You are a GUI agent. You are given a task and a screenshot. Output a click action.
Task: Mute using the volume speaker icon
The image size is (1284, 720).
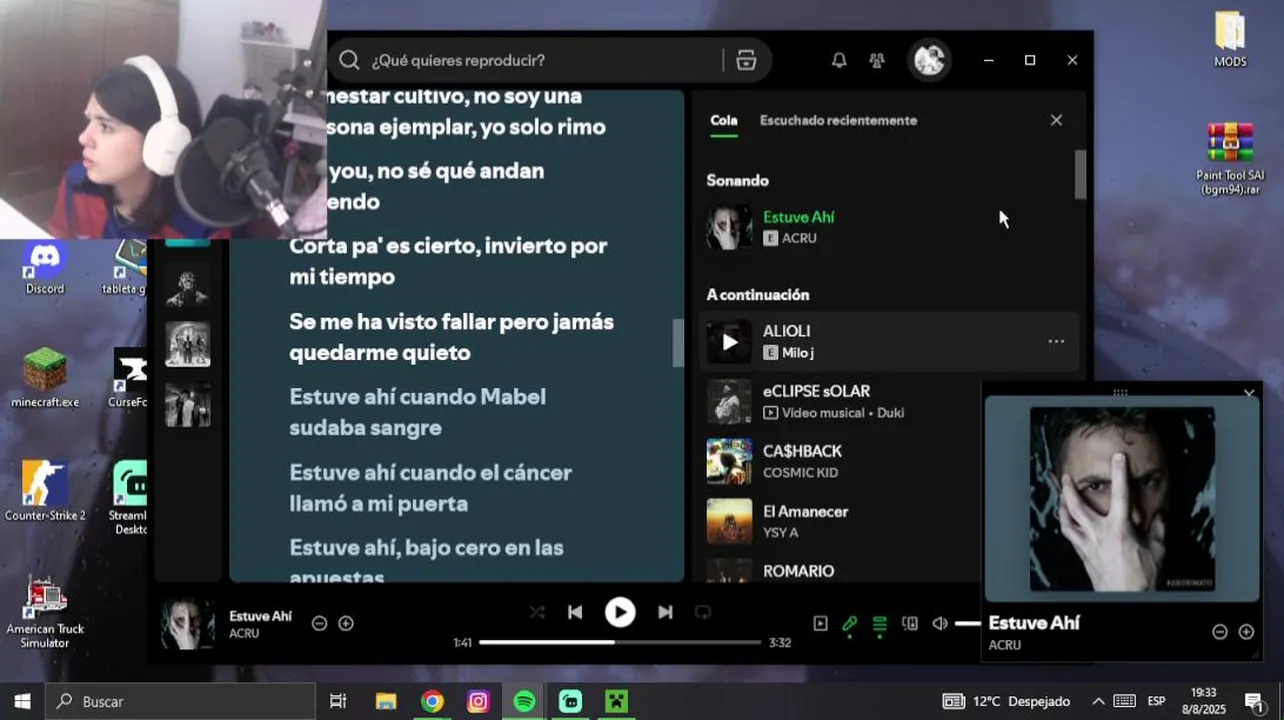click(x=940, y=623)
